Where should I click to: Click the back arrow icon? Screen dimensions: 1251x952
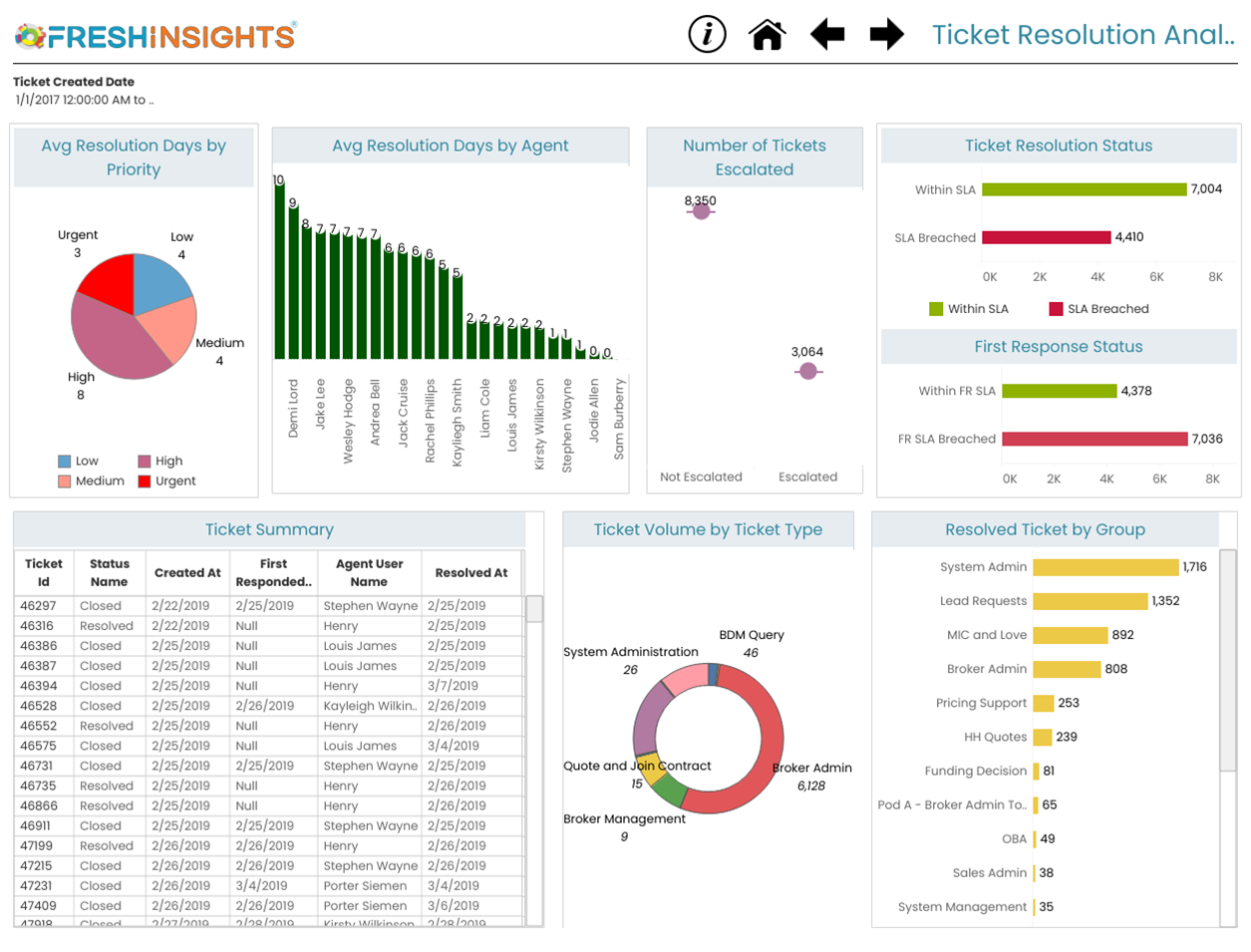point(827,35)
